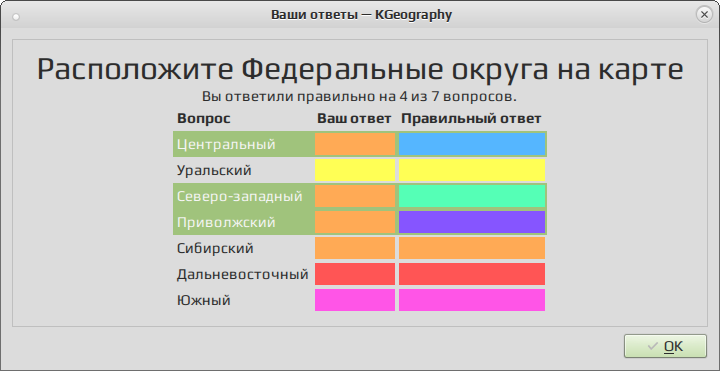
Task: Select the Уральский question label
Action: pyautogui.click(x=214, y=170)
